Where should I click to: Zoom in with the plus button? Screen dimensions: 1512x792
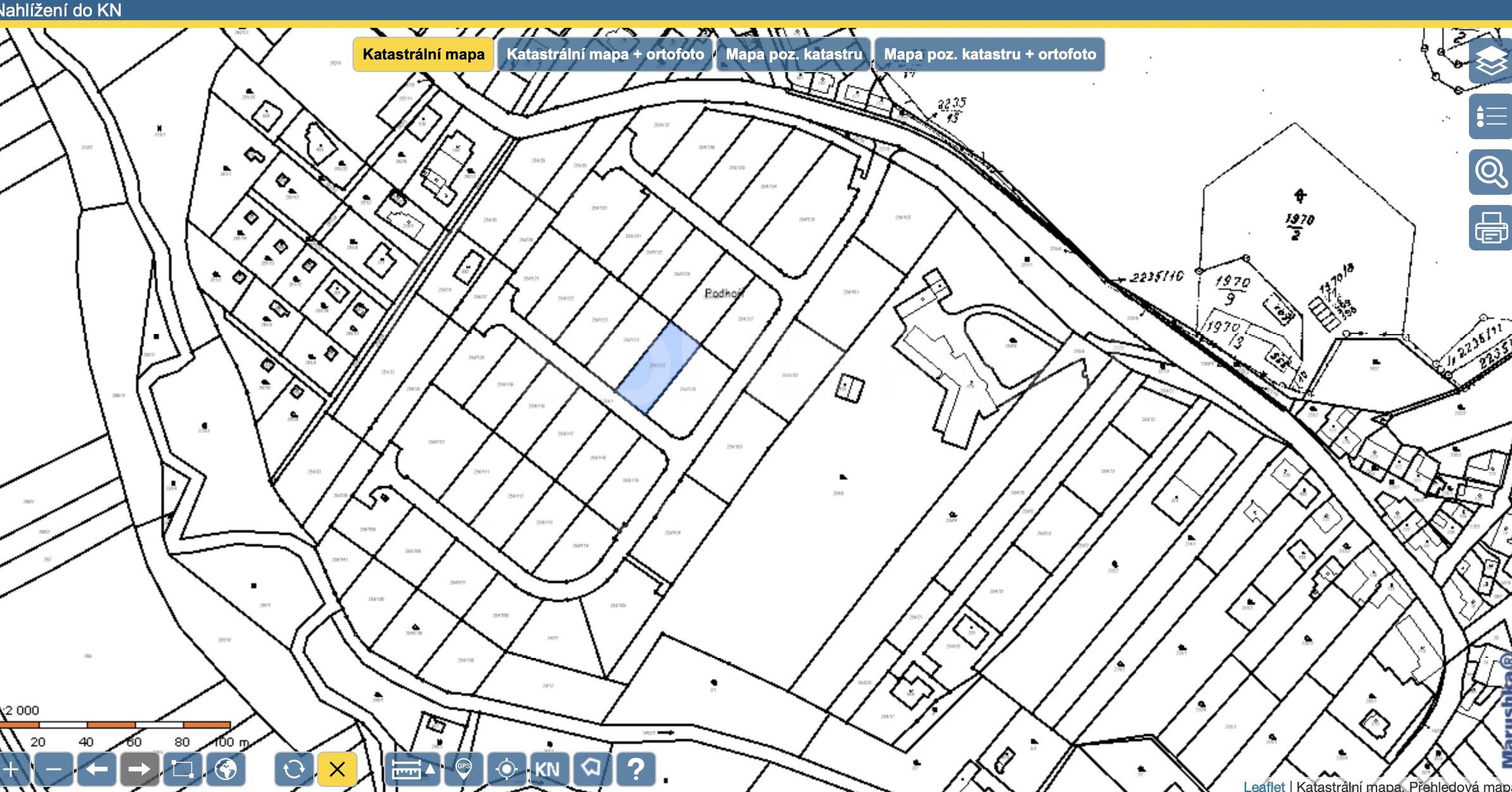13,769
